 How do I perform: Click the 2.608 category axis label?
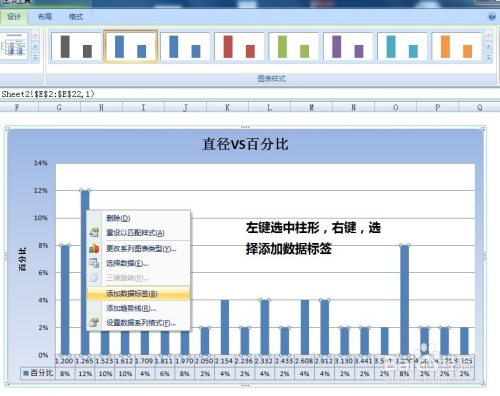coord(304,361)
